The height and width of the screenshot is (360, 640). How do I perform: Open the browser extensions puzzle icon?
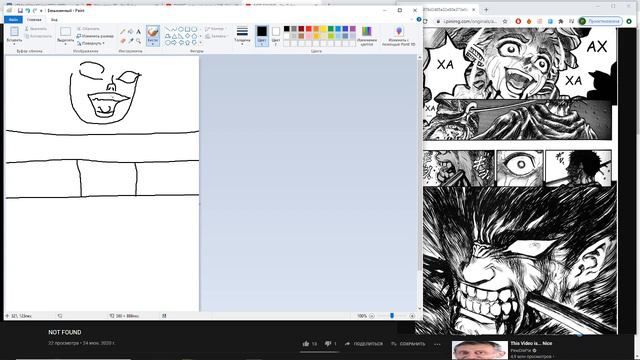click(x=561, y=21)
